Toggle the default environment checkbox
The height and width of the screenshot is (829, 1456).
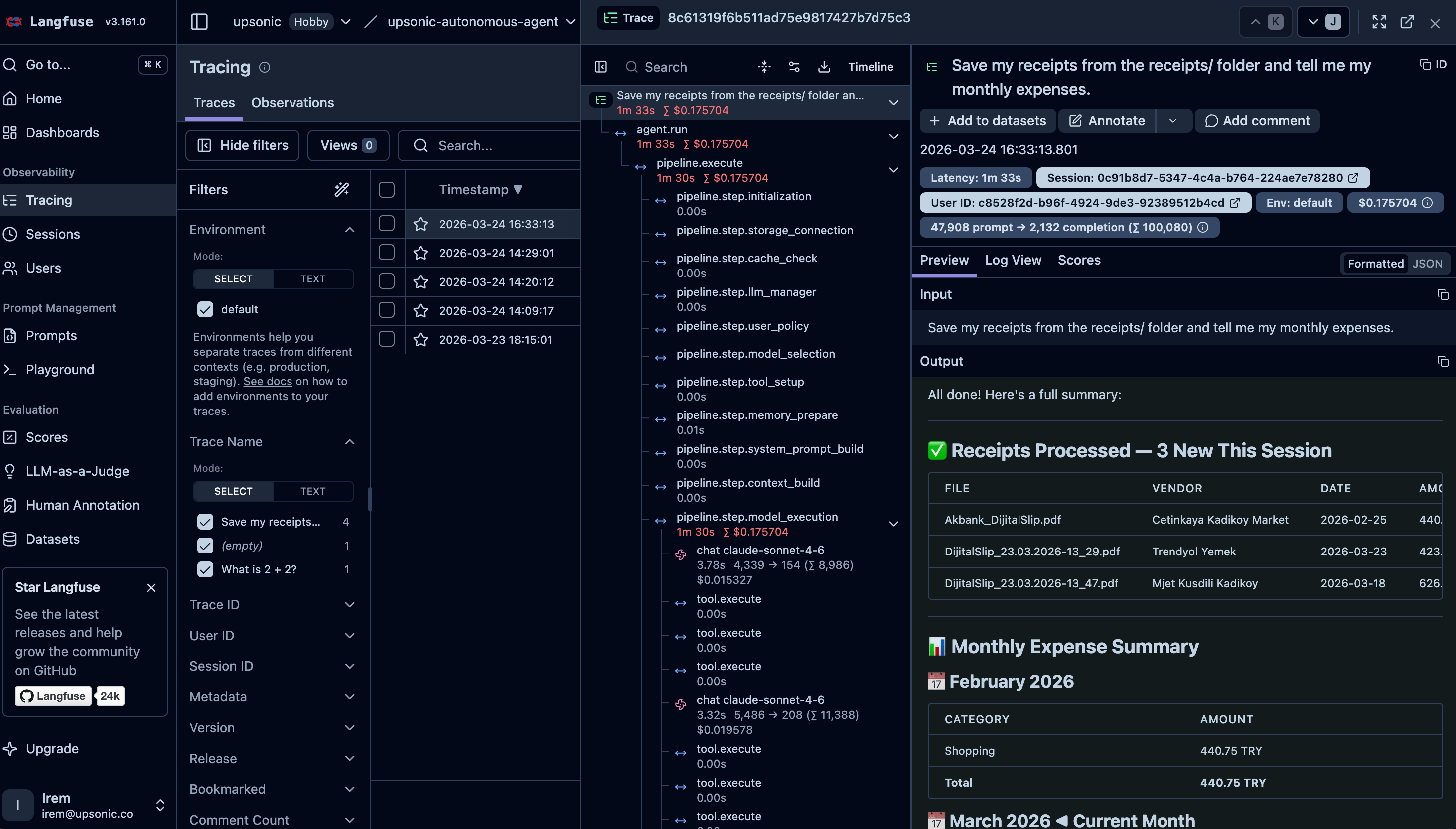[x=205, y=309]
